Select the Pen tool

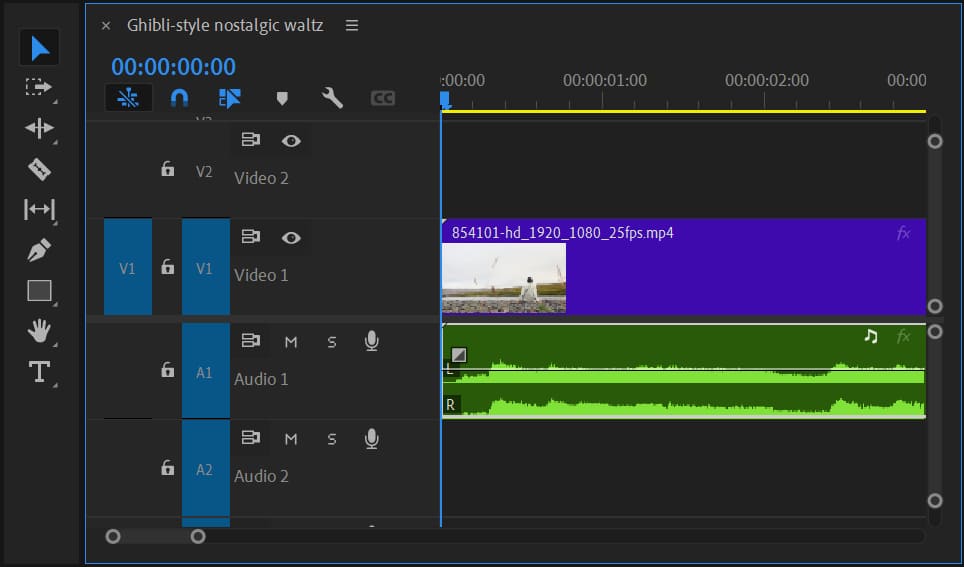[x=39, y=250]
